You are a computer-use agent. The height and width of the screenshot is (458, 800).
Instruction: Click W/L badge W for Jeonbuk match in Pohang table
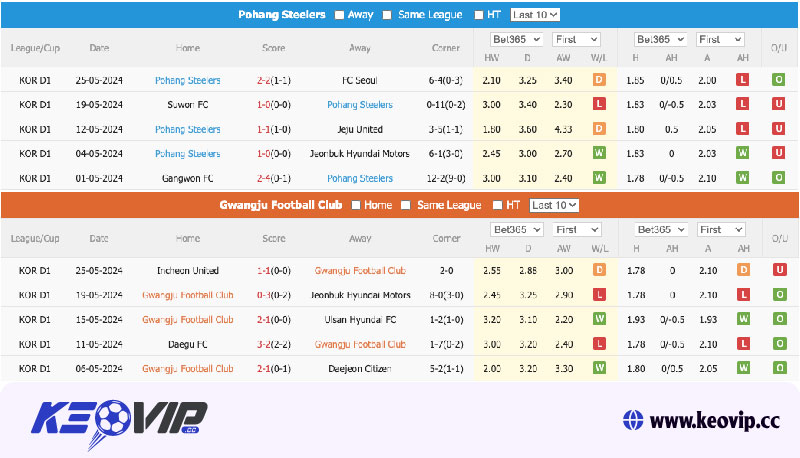pyautogui.click(x=599, y=153)
